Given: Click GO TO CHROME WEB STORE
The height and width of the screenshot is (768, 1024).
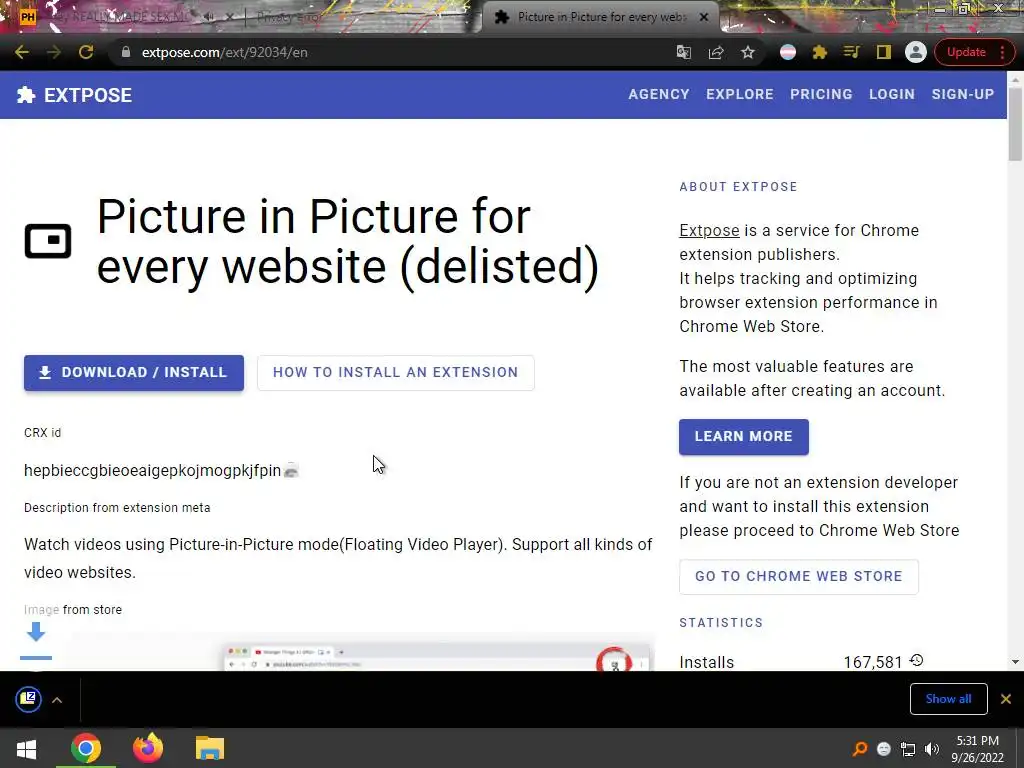Looking at the screenshot, I should click(799, 577).
